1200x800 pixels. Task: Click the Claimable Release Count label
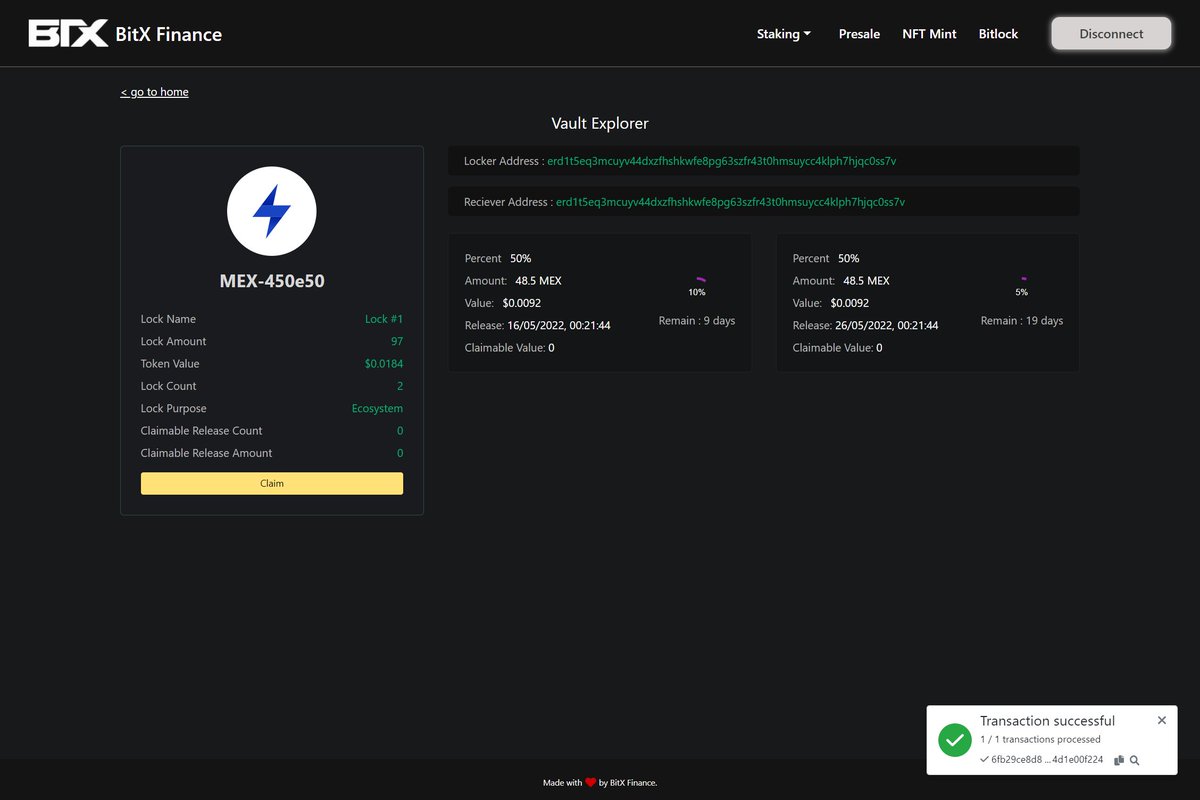tap(202, 431)
